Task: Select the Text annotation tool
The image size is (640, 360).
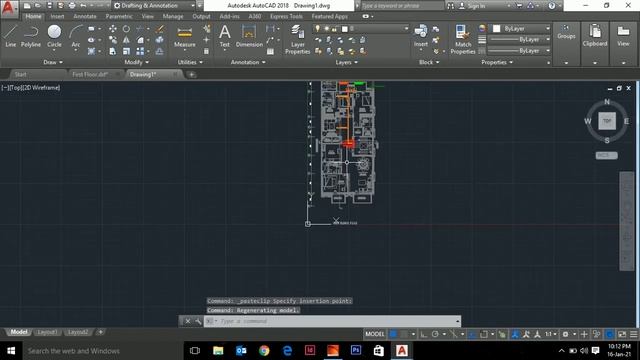Action: tap(224, 36)
